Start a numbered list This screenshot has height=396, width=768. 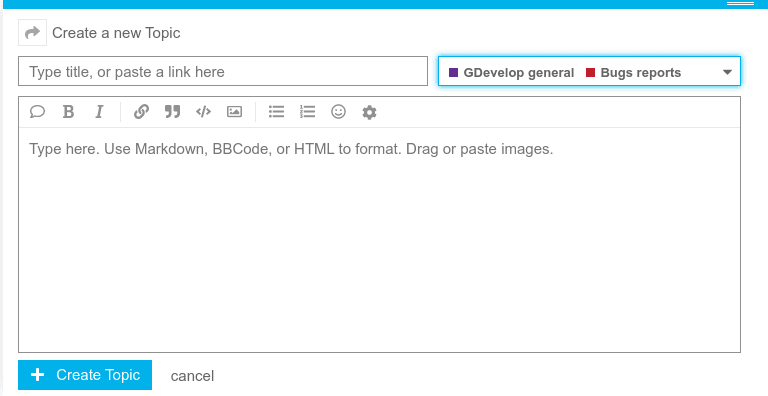308,112
